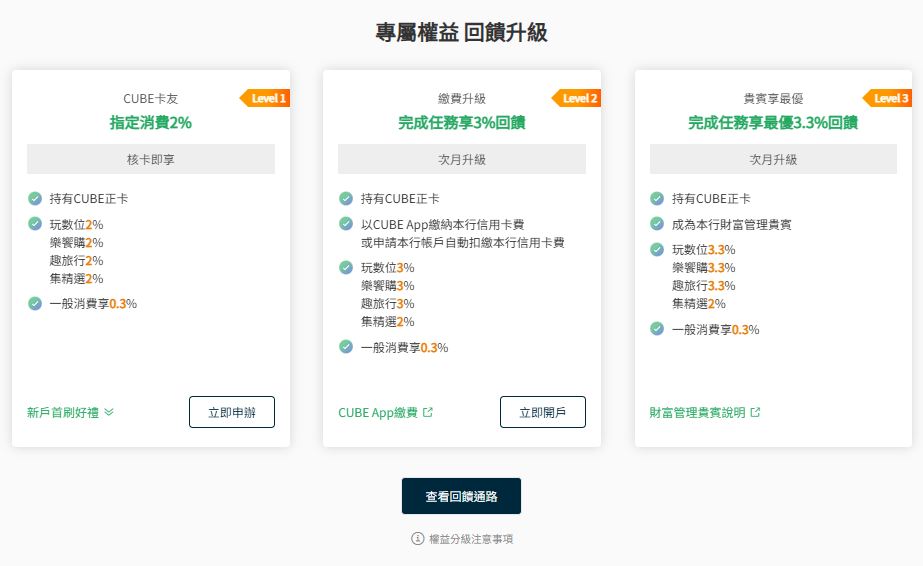Click 次月升級 bar in 貴賓享最優 card
This screenshot has width=923, height=566.
773,159
